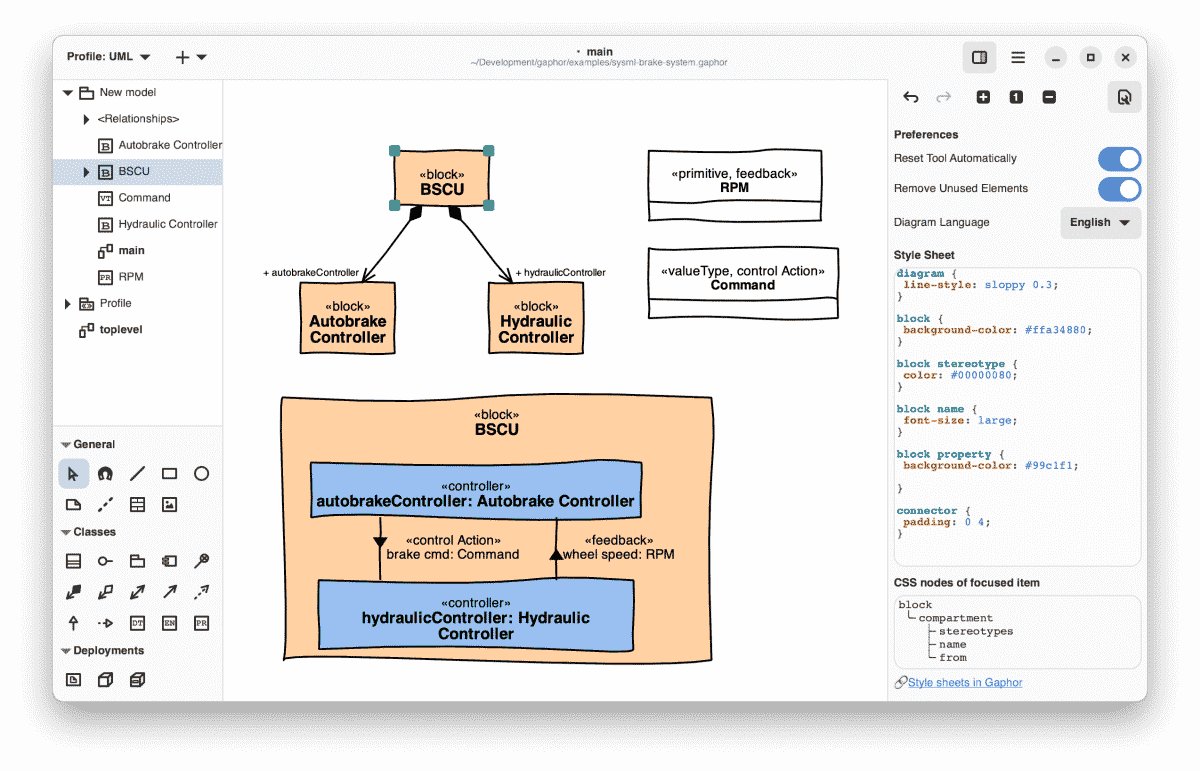This screenshot has width=1200, height=771.
Task: Click the Redo arrow button
Action: tap(943, 97)
